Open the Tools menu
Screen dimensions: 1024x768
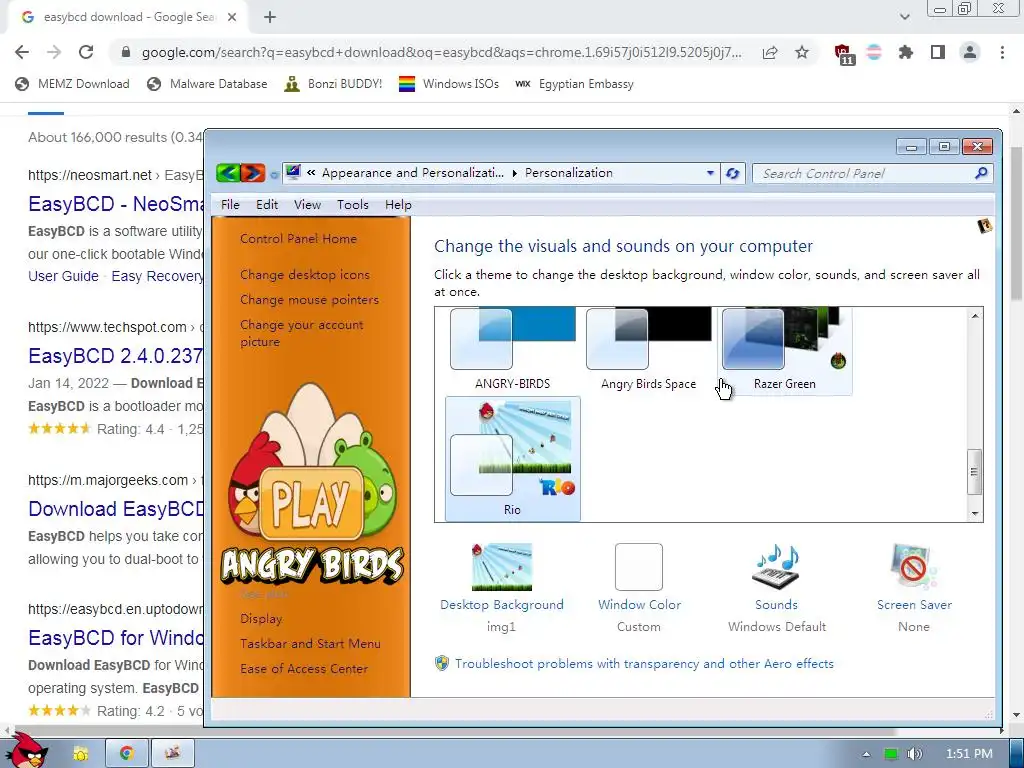tap(353, 204)
